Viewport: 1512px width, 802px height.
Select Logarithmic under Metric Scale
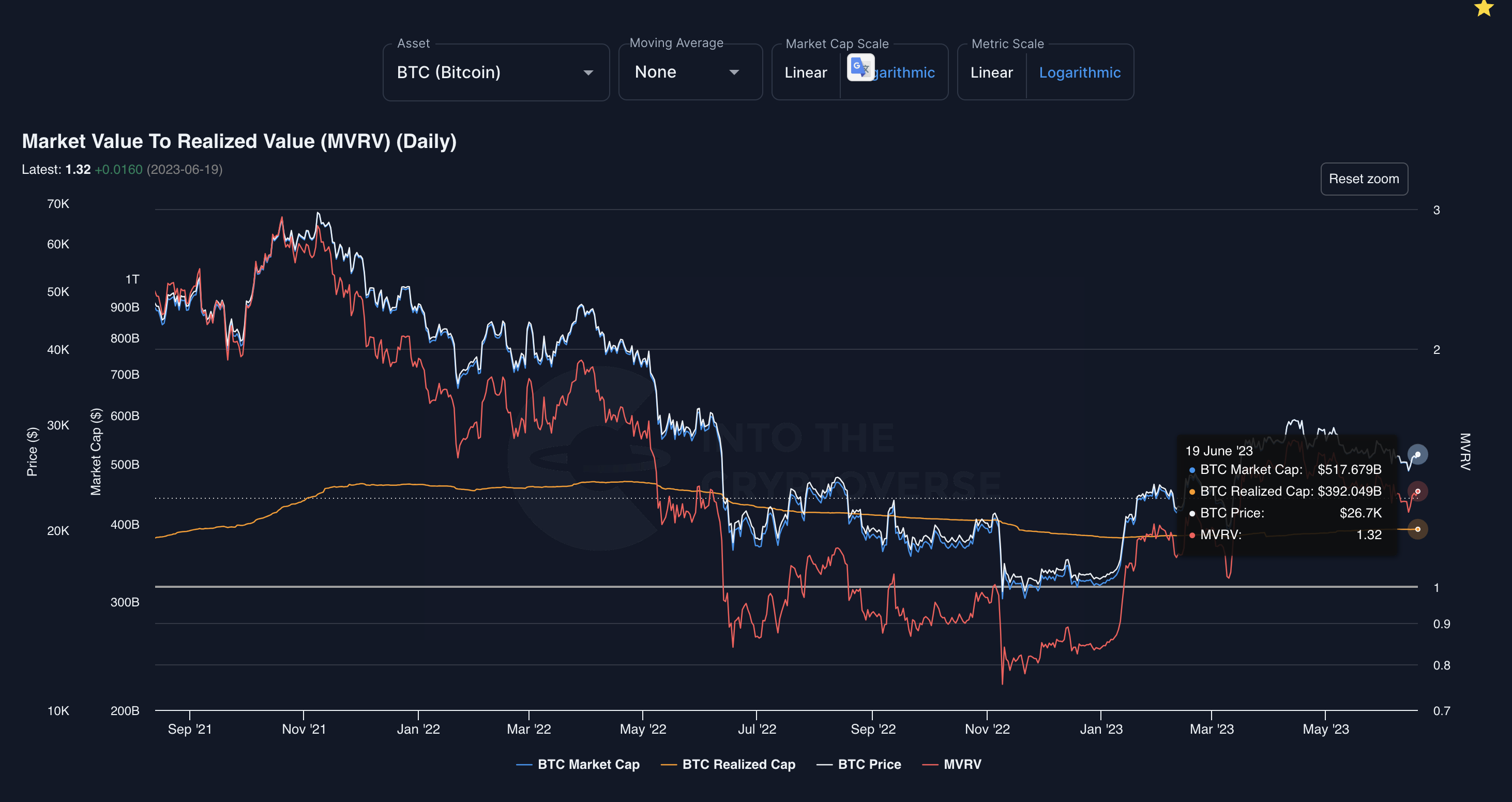(x=1079, y=72)
